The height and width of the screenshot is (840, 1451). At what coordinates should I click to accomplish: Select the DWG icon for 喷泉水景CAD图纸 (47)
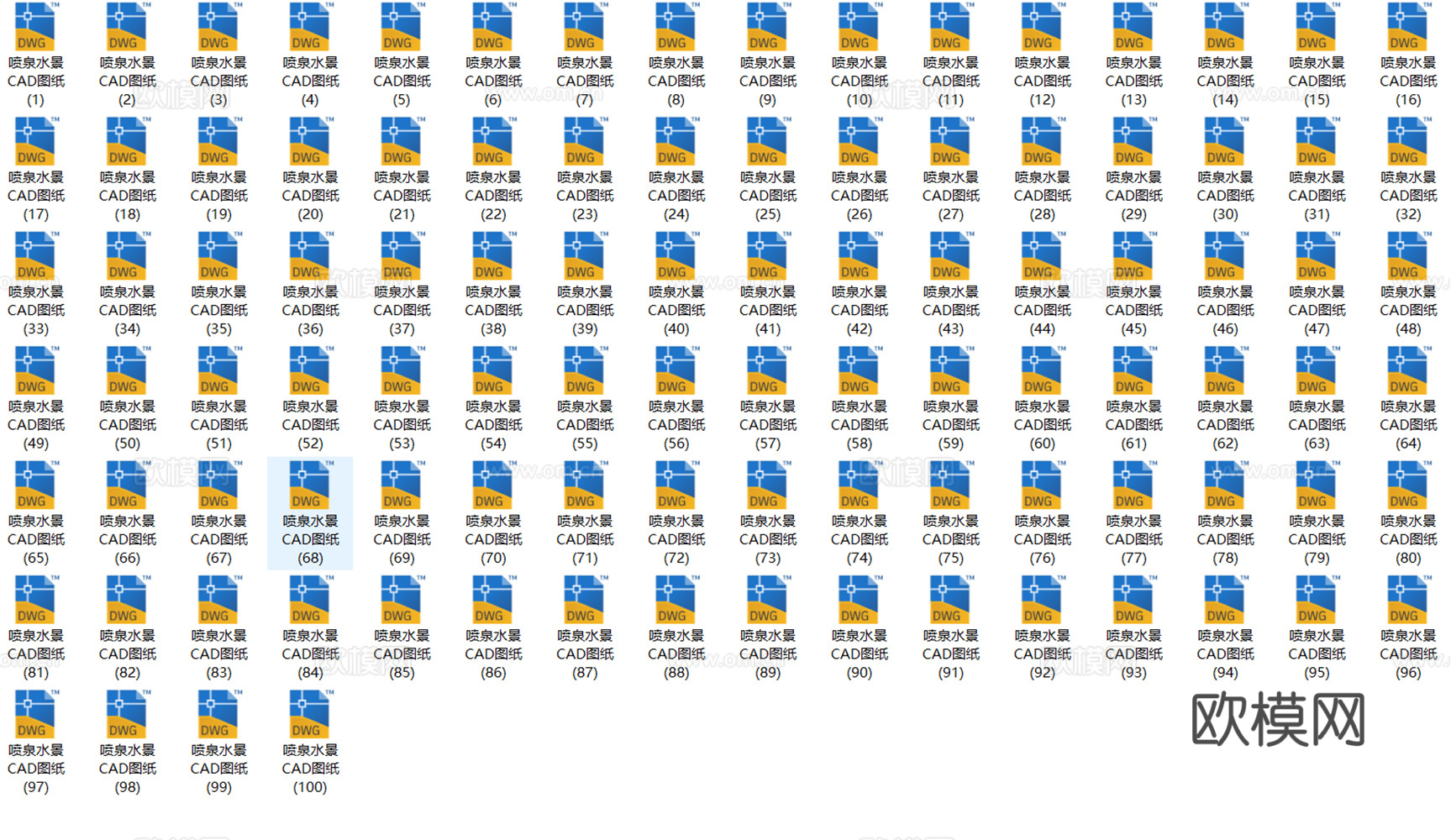[1317, 256]
